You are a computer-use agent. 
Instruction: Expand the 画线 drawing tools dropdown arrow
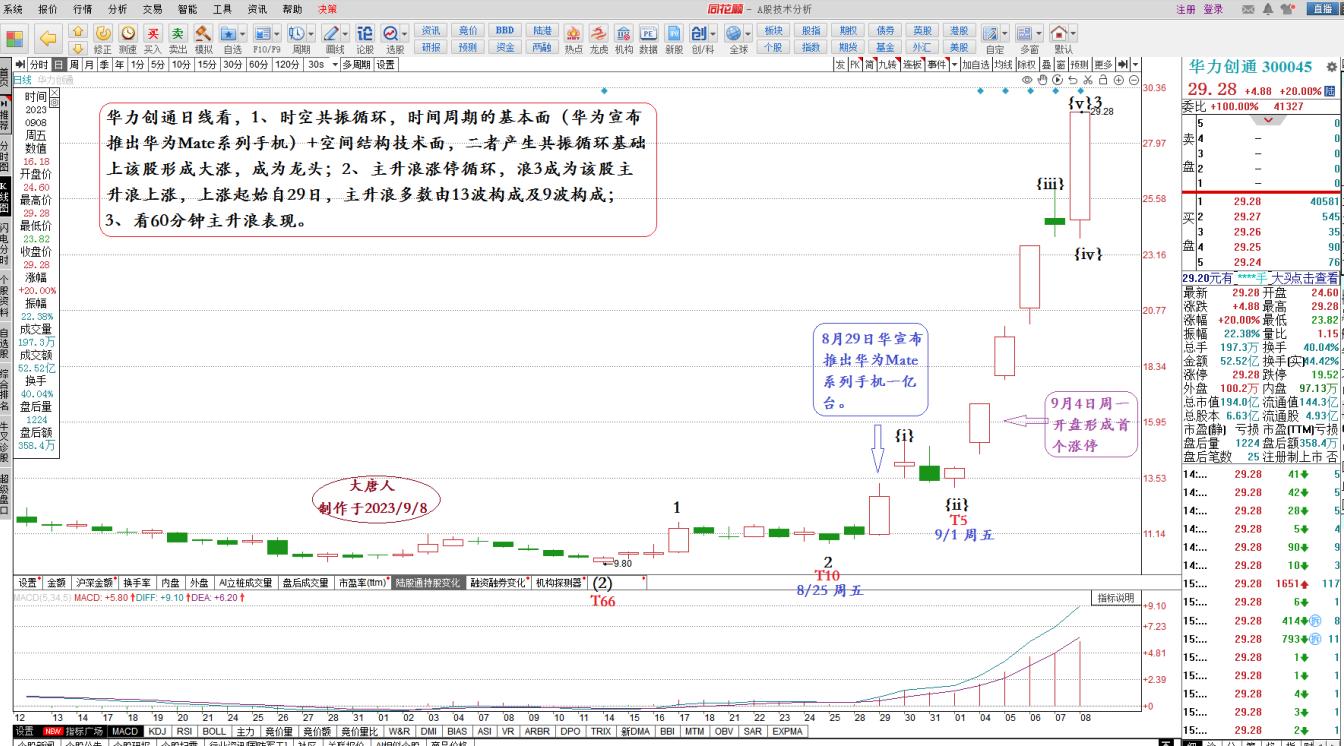(x=346, y=33)
